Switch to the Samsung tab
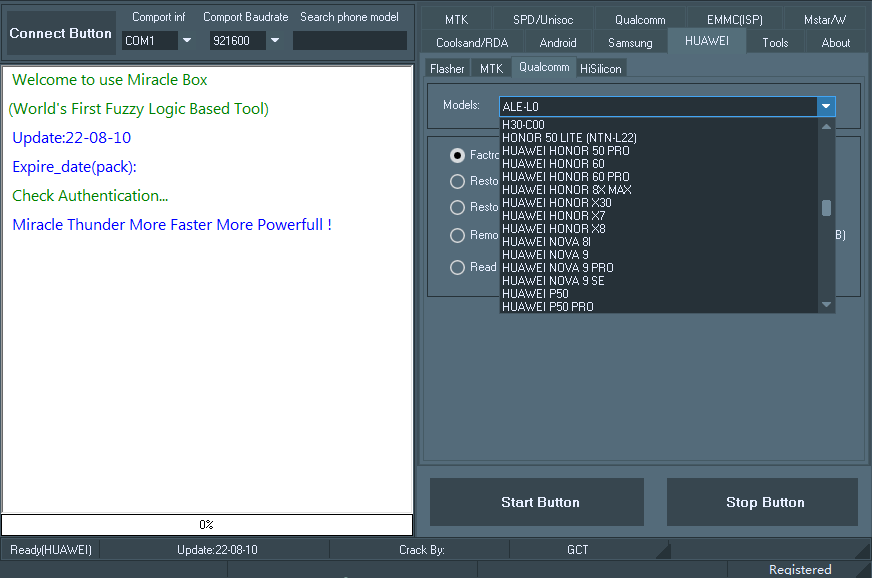872x578 pixels. click(x=630, y=42)
